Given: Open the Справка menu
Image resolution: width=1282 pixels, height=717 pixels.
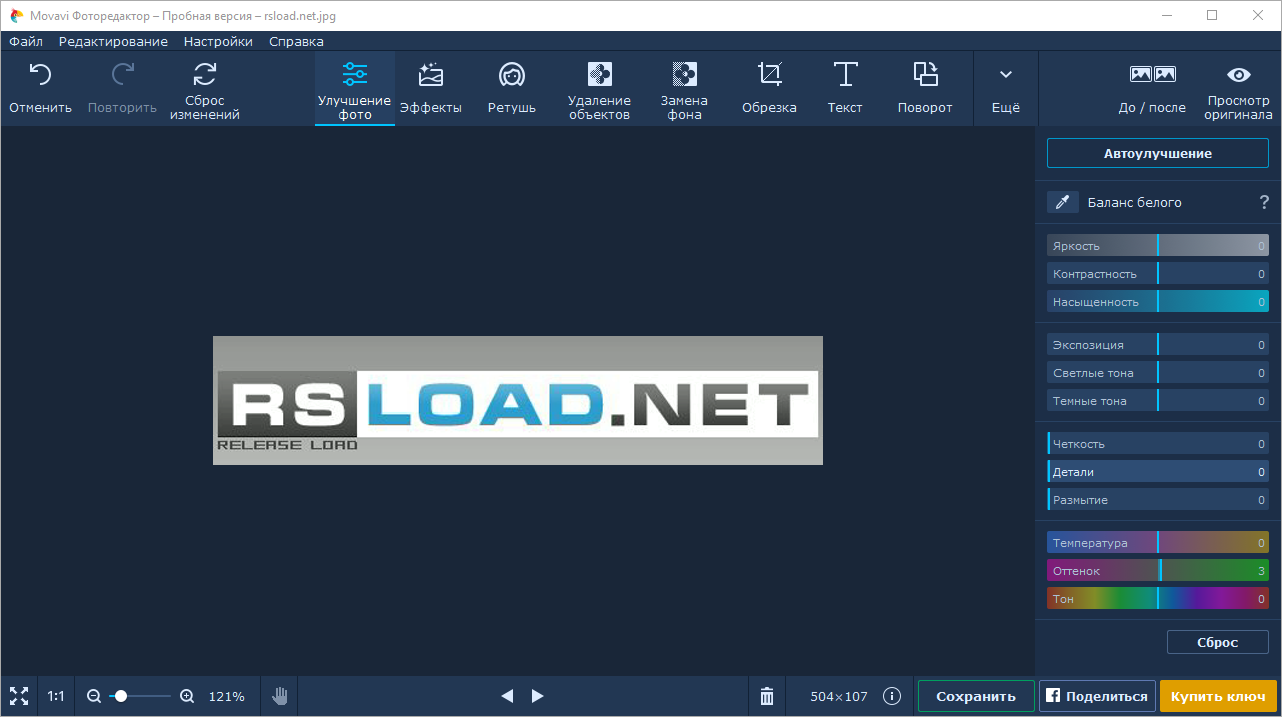Looking at the screenshot, I should 296,41.
